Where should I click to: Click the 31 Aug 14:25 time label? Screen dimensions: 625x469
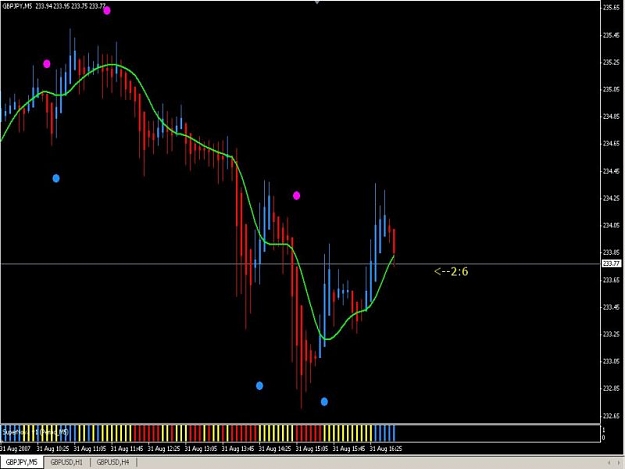[x=275, y=449]
